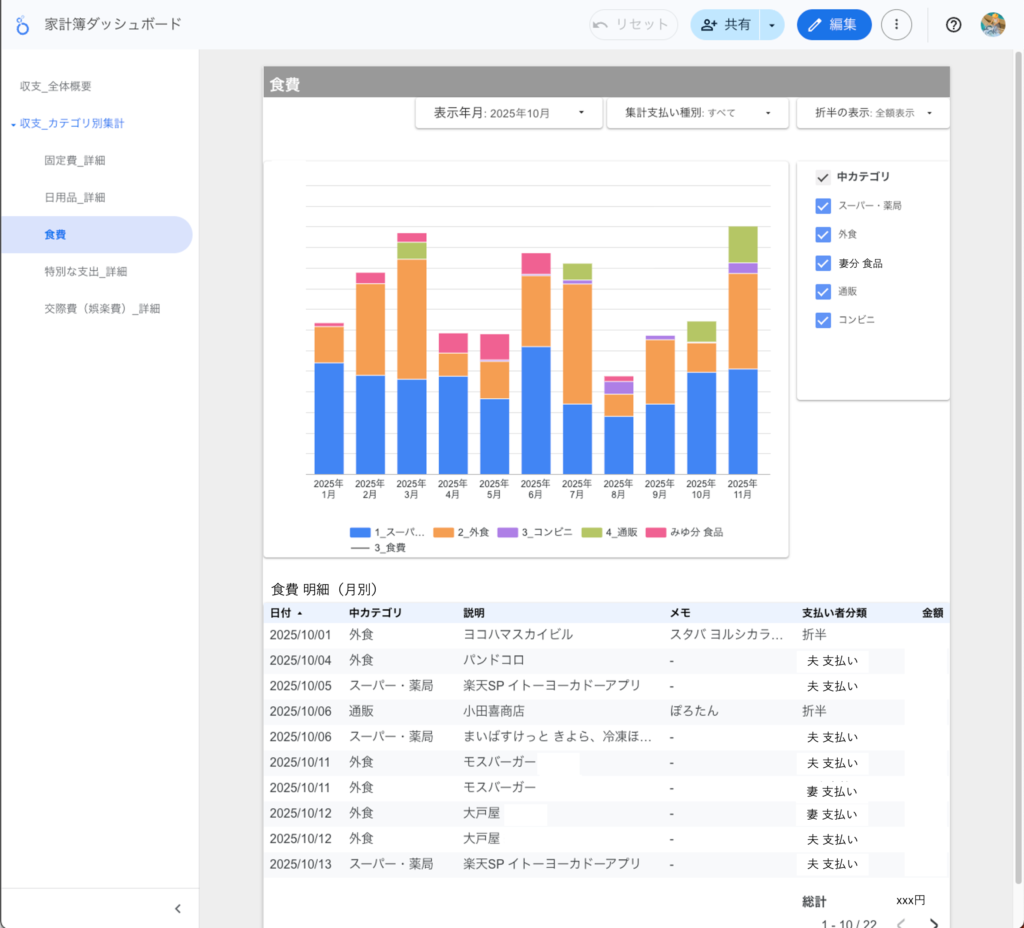1024x928 pixels.
Task: Go to previous page of table
Action: [900, 924]
